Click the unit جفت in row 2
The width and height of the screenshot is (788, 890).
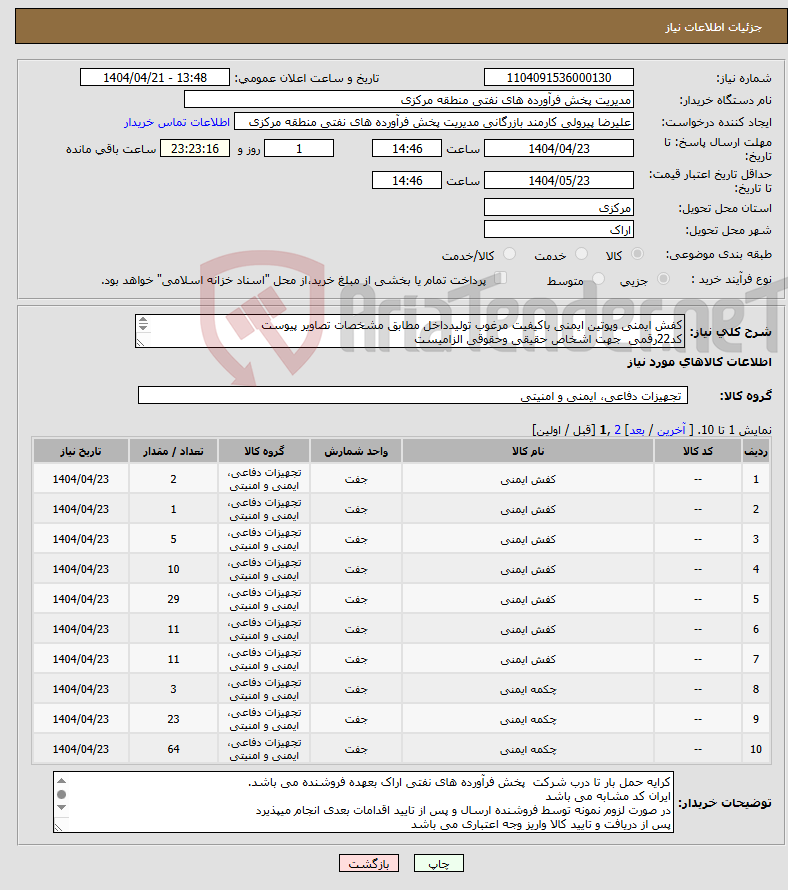coord(356,509)
